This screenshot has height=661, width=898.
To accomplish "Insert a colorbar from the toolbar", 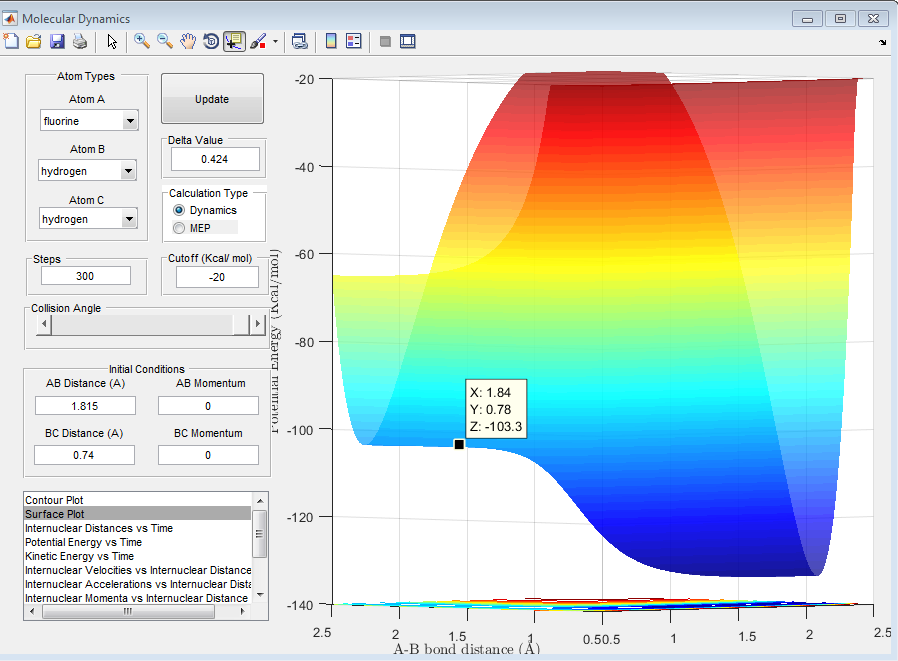I will pyautogui.click(x=331, y=41).
